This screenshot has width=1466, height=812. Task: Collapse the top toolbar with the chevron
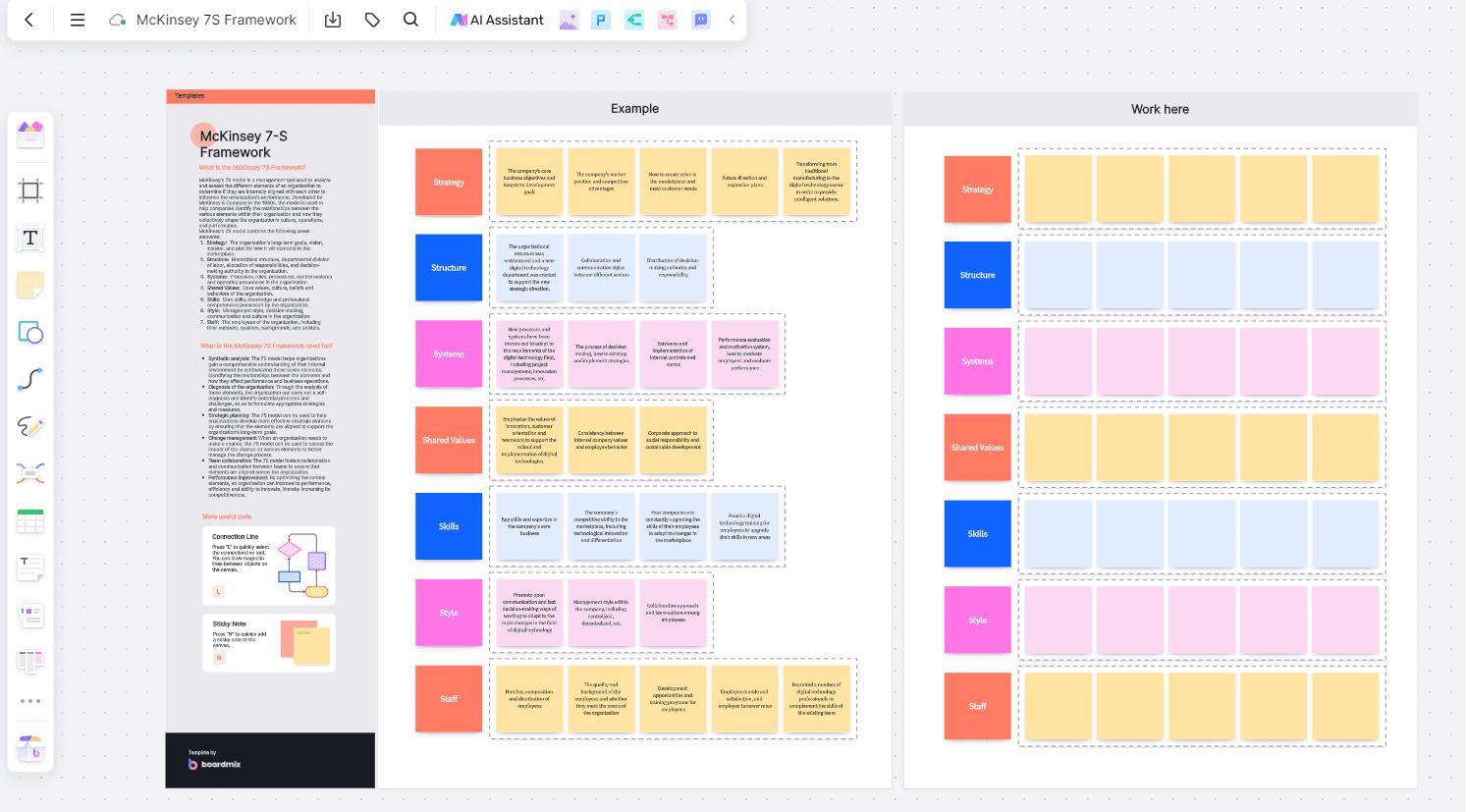pyautogui.click(x=732, y=20)
